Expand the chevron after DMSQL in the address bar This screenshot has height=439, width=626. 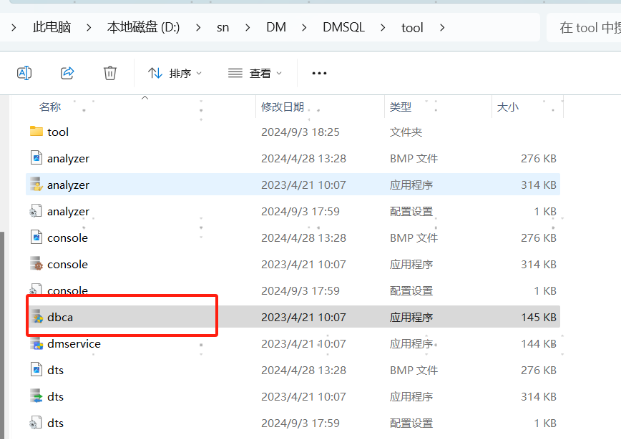coord(383,28)
